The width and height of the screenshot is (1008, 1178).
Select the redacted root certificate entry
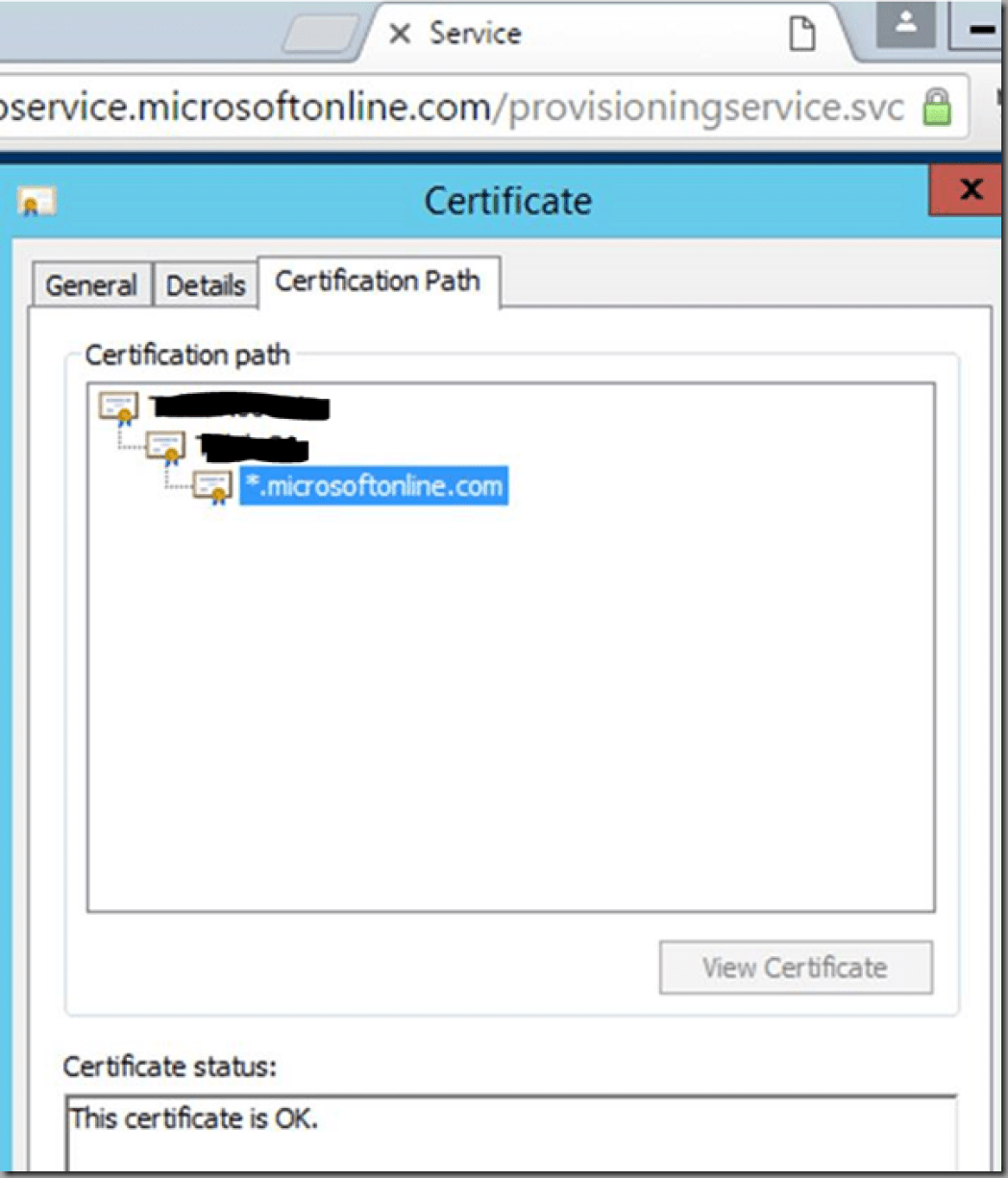click(240, 407)
